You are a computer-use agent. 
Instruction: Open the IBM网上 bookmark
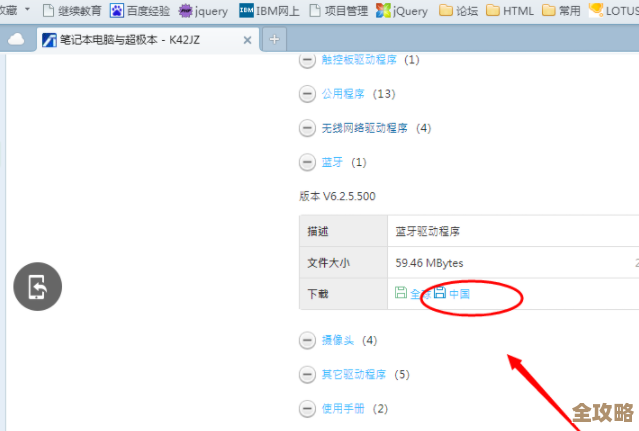point(269,11)
